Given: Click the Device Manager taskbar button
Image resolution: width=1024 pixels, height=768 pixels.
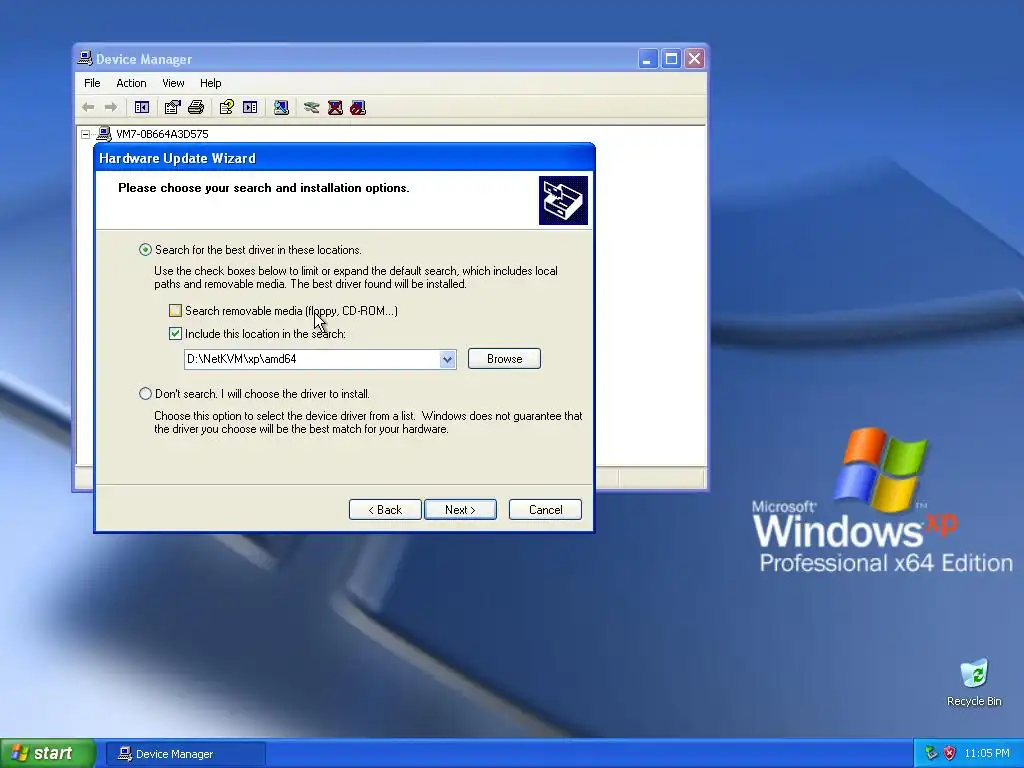Looking at the screenshot, I should tap(186, 754).
